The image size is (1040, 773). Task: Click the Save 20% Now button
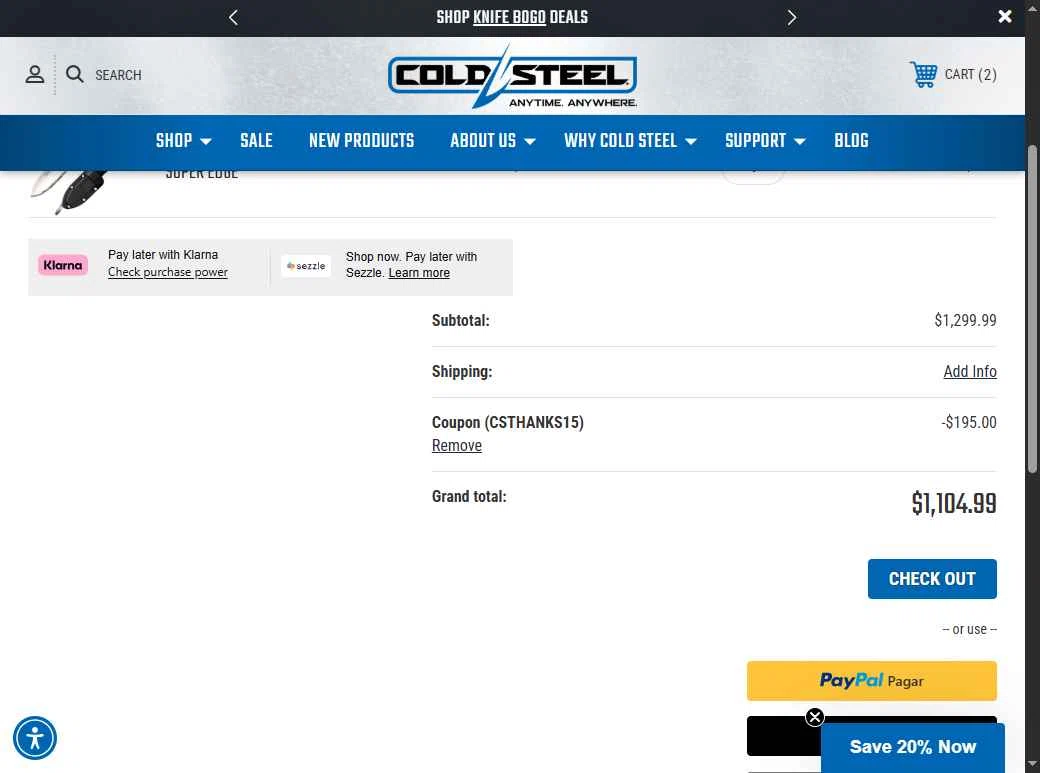tap(913, 747)
